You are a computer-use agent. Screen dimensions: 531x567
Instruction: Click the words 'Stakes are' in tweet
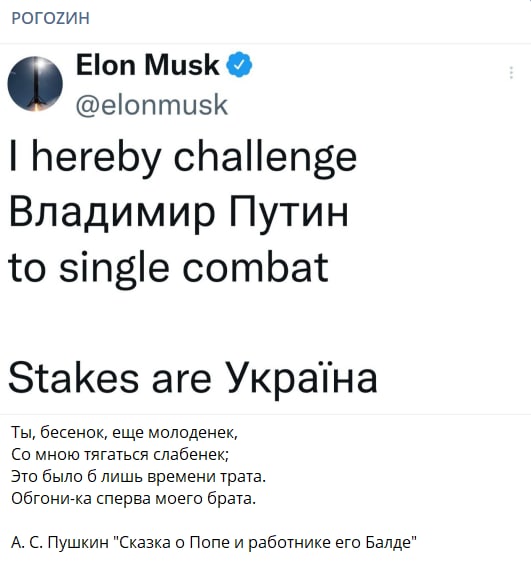[110, 378]
